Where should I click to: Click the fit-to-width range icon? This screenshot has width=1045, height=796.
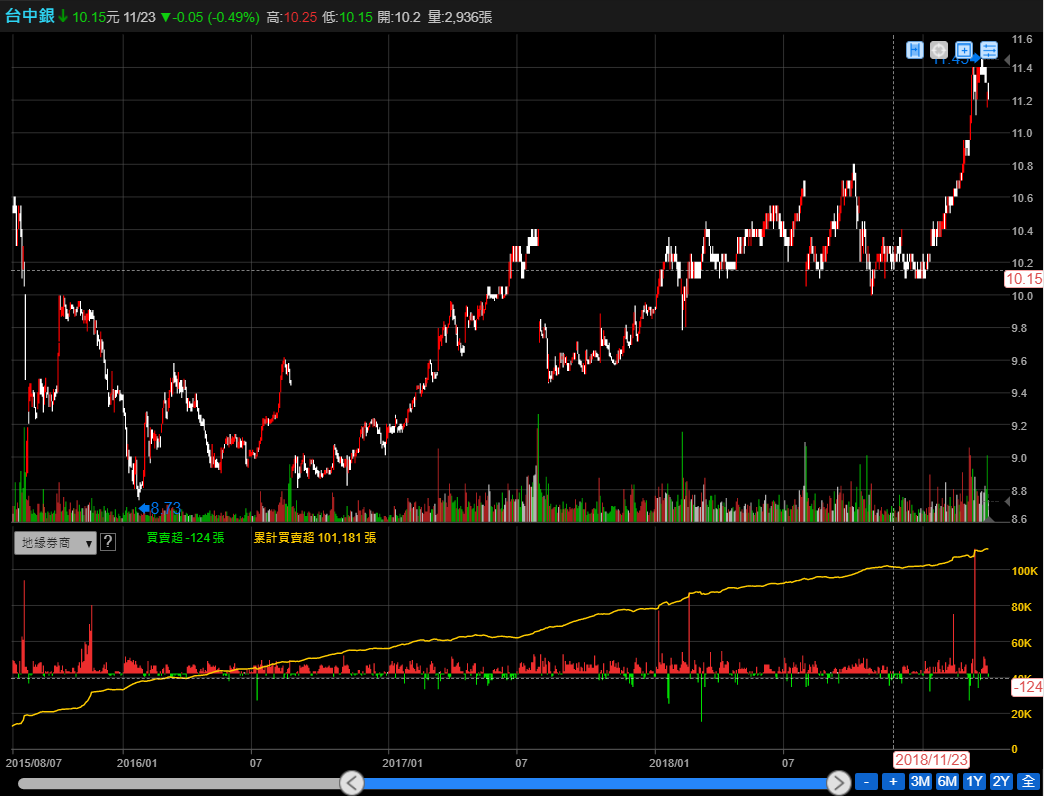[915, 50]
